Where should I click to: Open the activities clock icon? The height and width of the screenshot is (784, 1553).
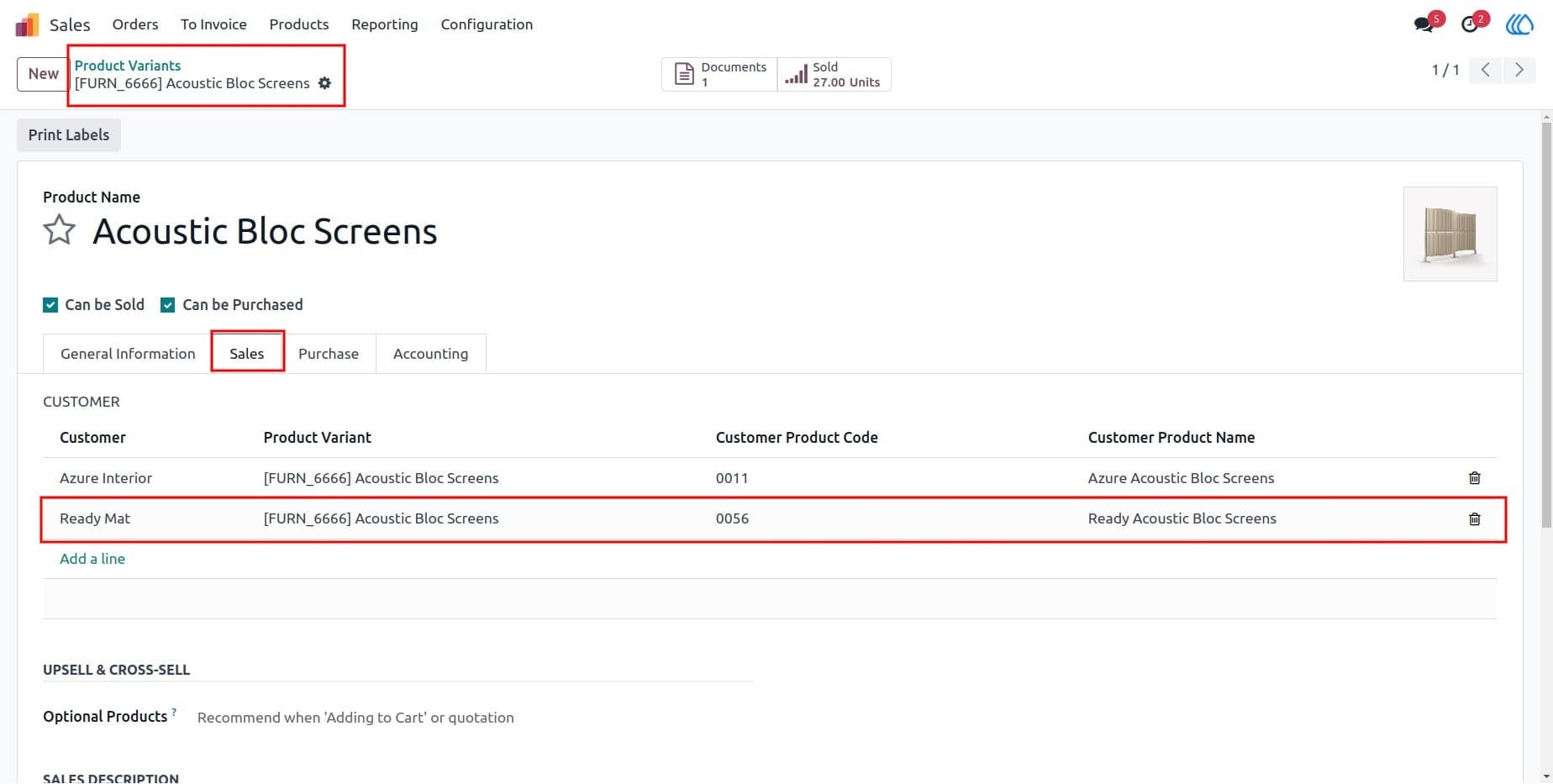(x=1470, y=24)
